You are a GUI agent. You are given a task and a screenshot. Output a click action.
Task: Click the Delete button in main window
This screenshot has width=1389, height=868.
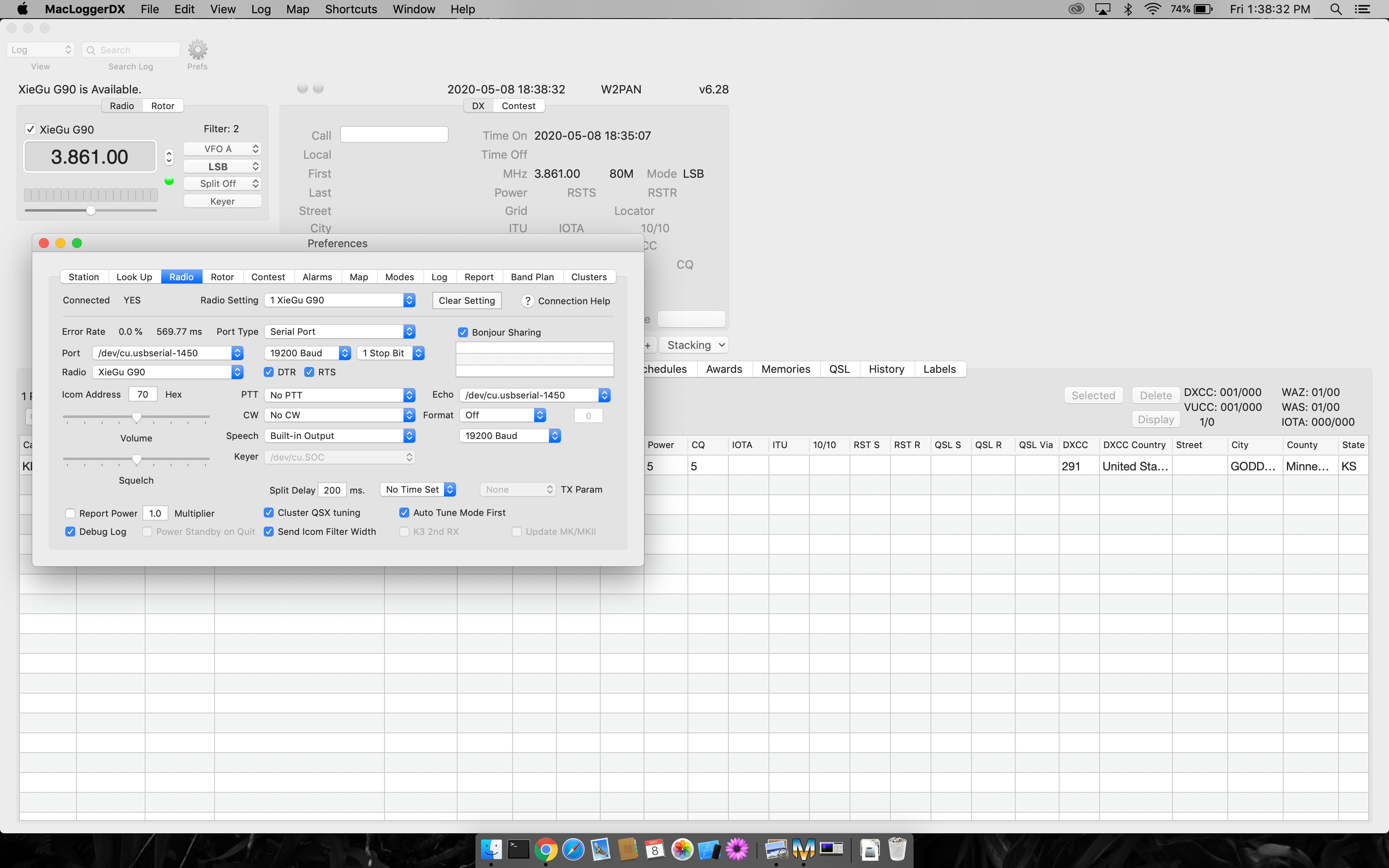[x=1156, y=396]
